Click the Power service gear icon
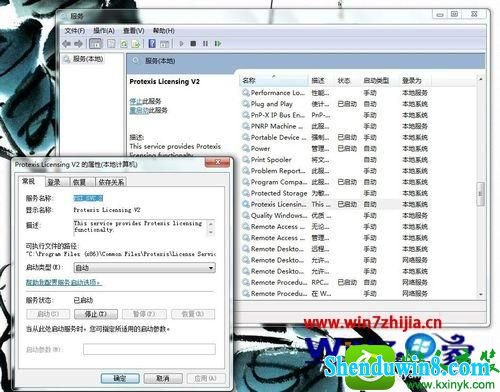The width and height of the screenshot is (500, 392). tap(246, 148)
